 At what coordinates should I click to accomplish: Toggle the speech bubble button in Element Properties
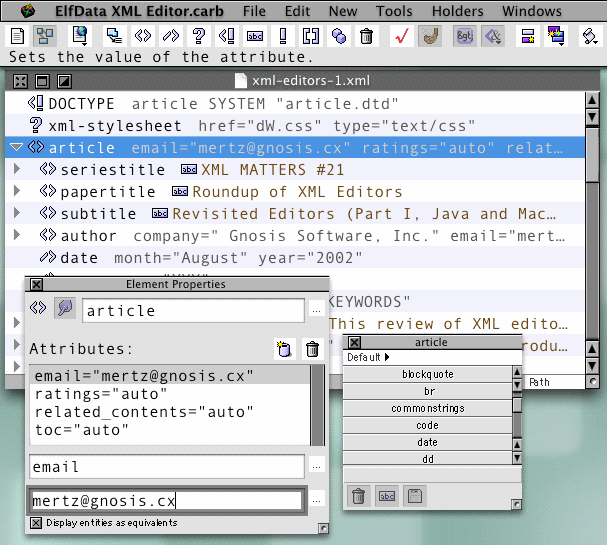[x=65, y=308]
